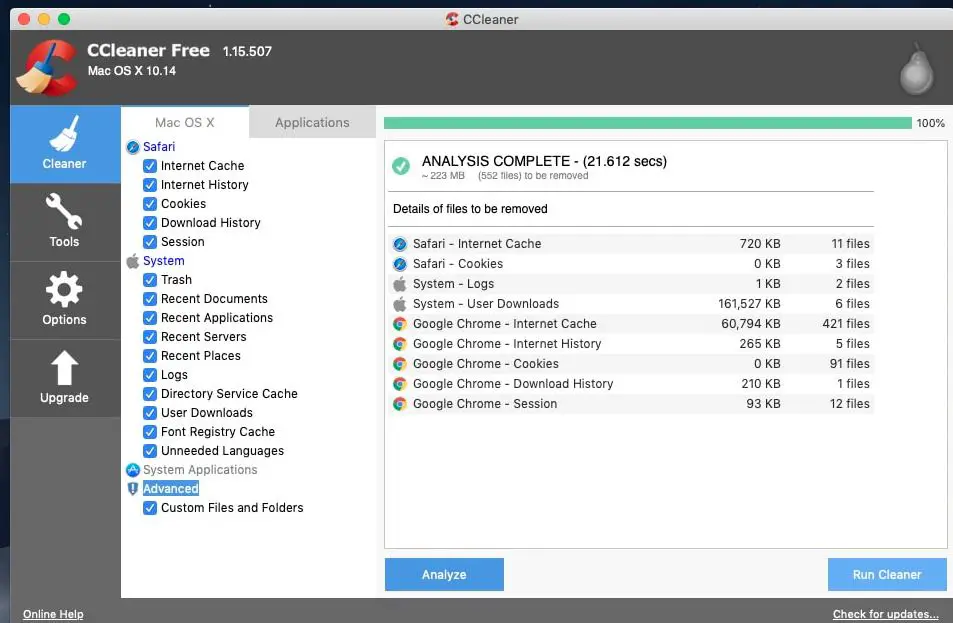Viewport: 953px width, 623px height.
Task: Click Google Chrome - Download History row text
Action: tap(513, 384)
